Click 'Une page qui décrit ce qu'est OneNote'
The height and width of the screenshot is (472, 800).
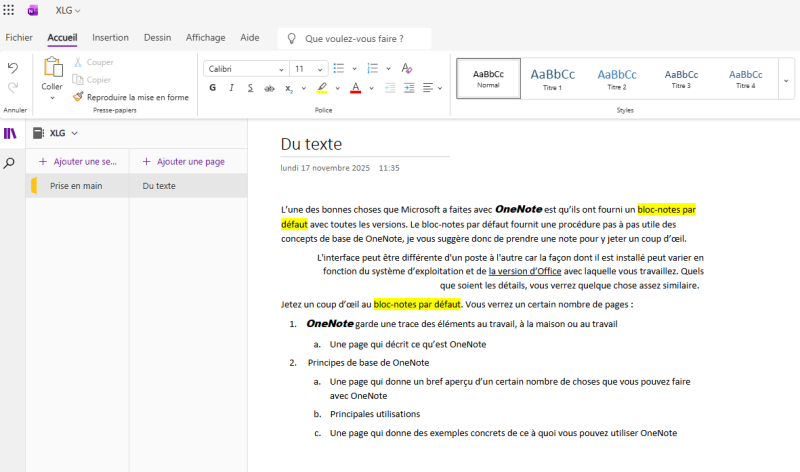[408, 344]
